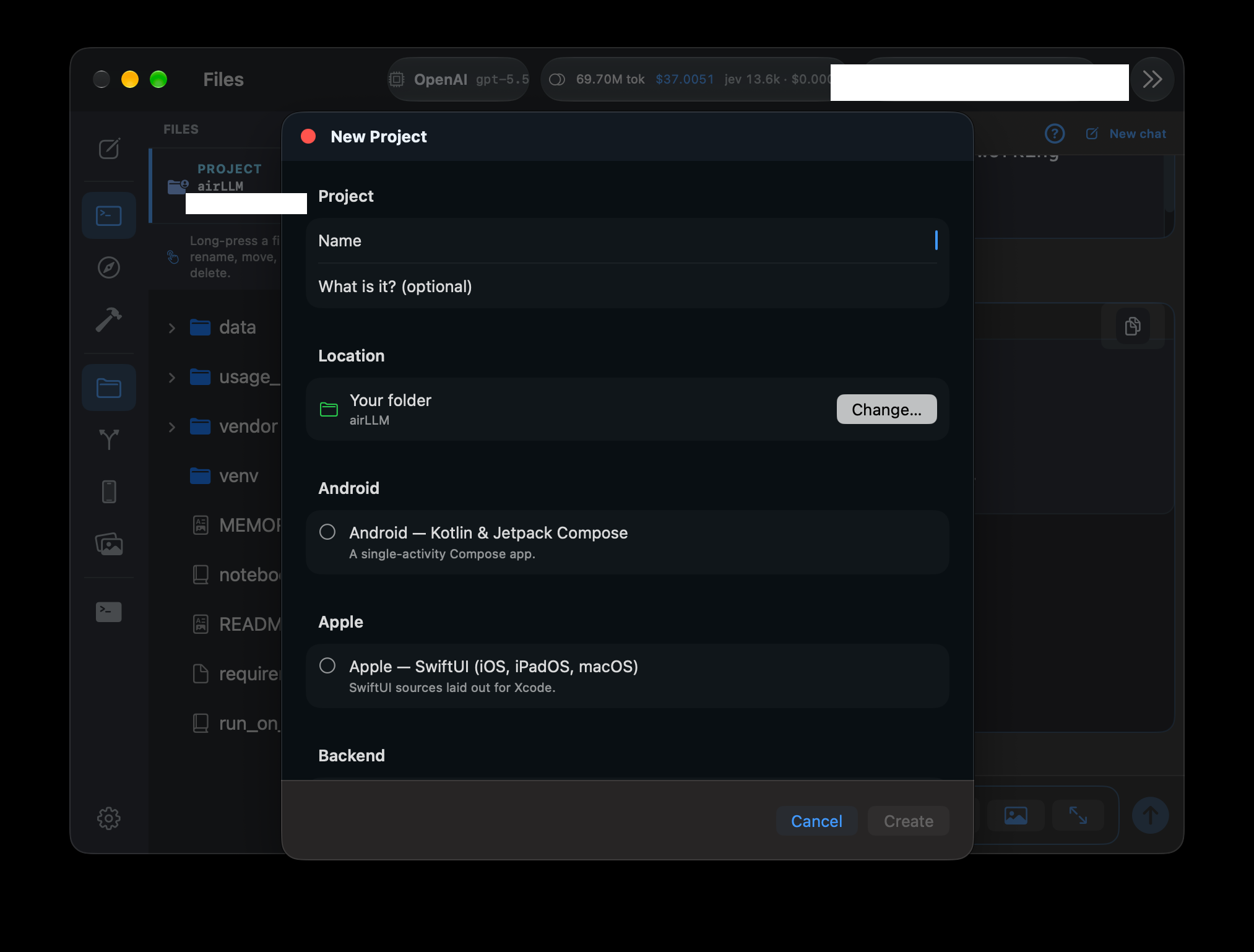Open the OpenAI gpt-5.5 model selector
The image size is (1254, 952).
click(x=459, y=79)
